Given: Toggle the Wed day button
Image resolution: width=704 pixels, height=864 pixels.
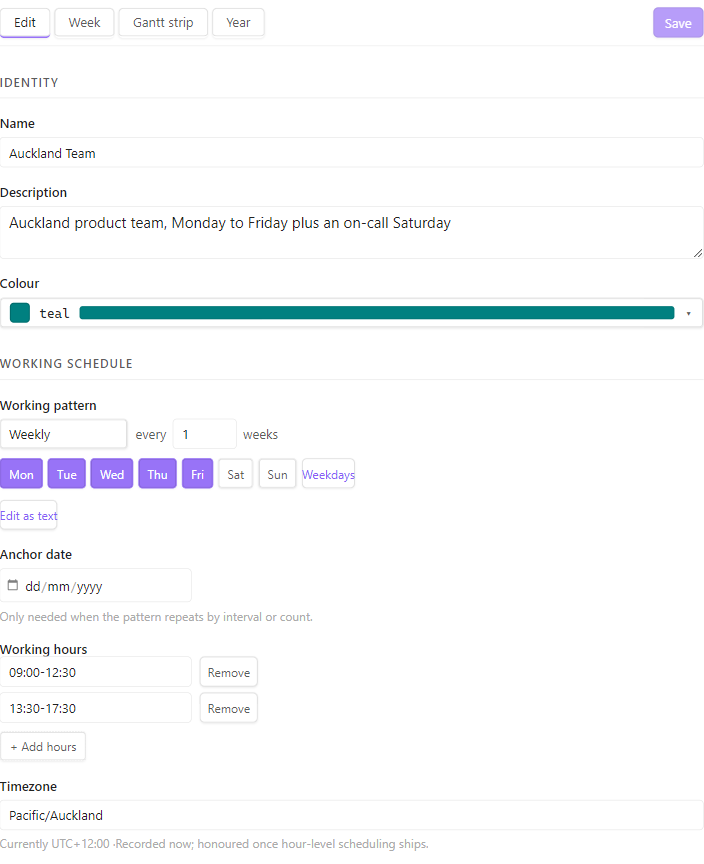Looking at the screenshot, I should click(x=112, y=474).
